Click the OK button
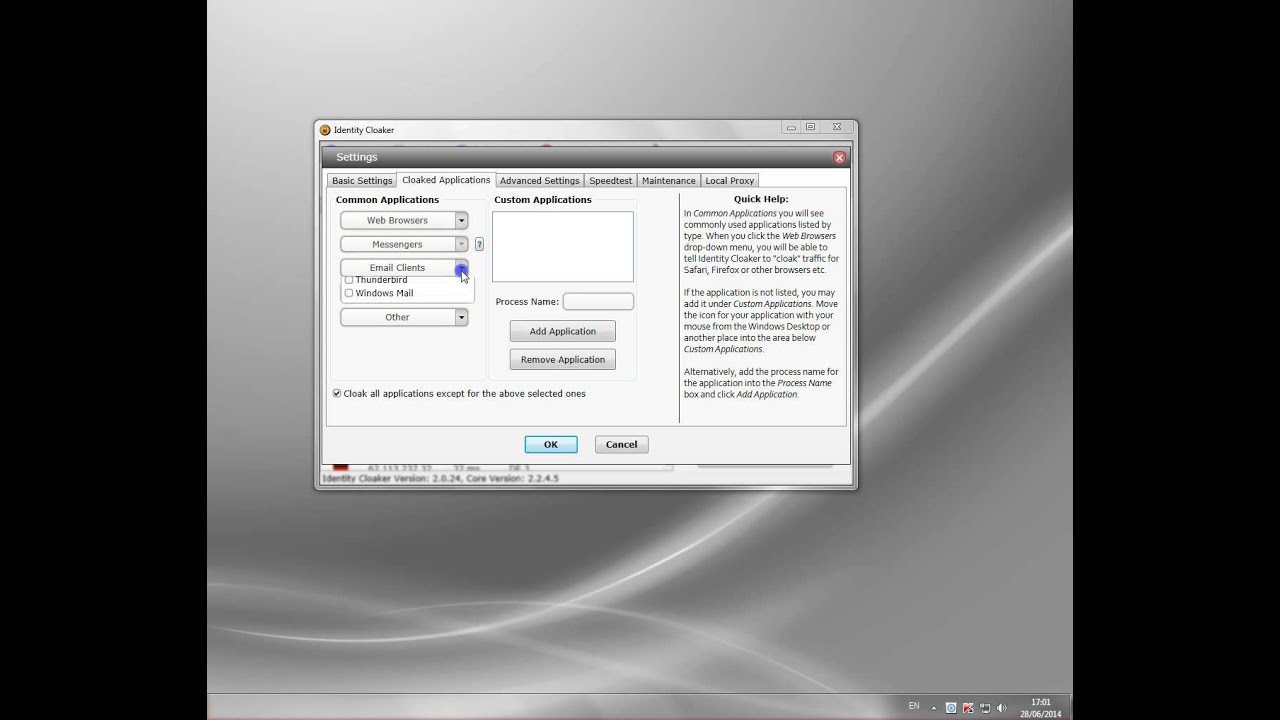The width and height of the screenshot is (1280, 720). tap(551, 444)
